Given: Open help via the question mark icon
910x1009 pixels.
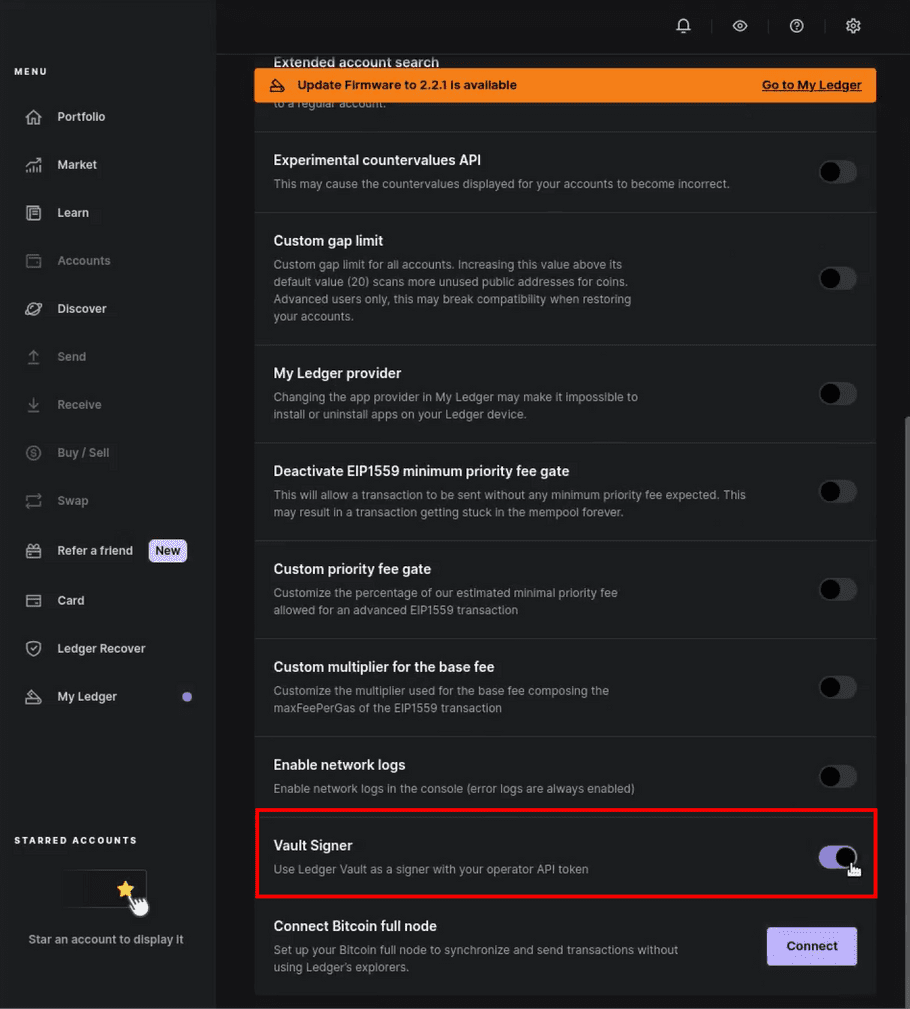Looking at the screenshot, I should (796, 26).
